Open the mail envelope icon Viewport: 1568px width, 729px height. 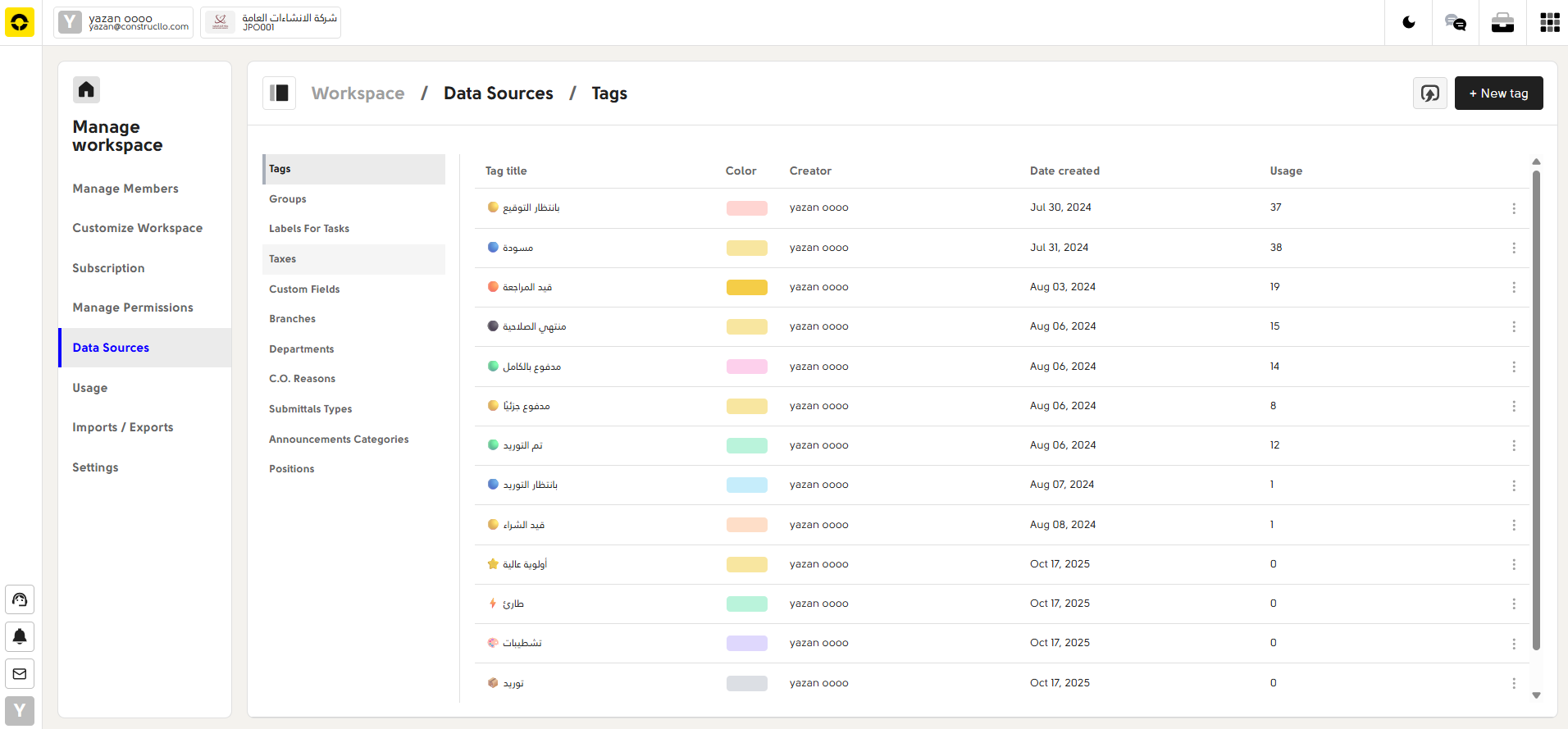20,674
